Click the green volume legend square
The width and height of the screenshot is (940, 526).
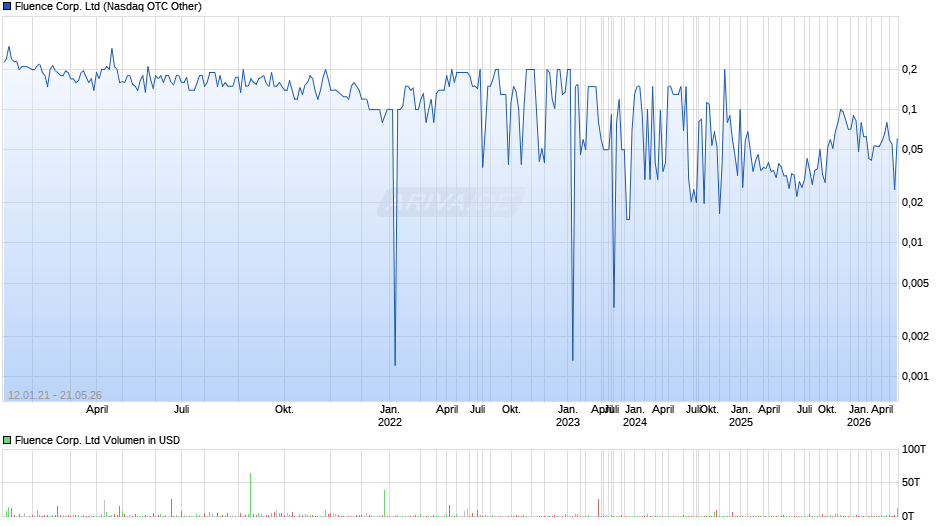[7, 440]
